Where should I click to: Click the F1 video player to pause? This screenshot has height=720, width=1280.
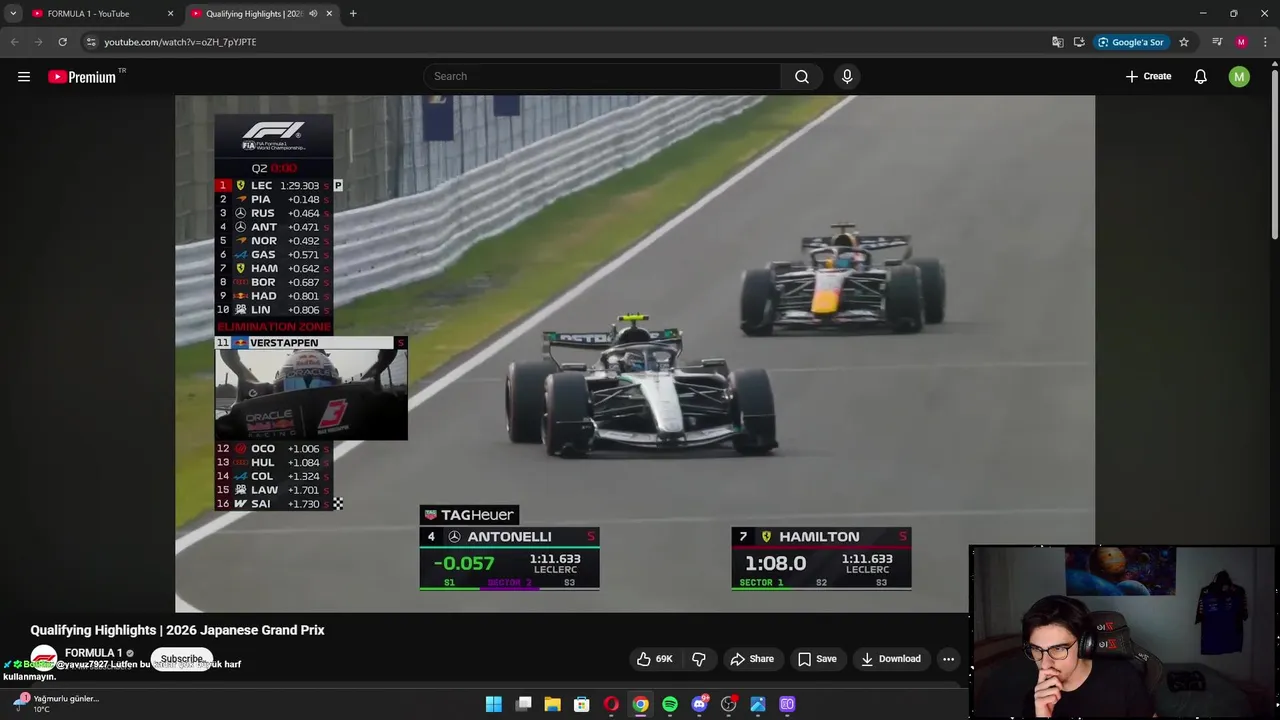click(635, 353)
